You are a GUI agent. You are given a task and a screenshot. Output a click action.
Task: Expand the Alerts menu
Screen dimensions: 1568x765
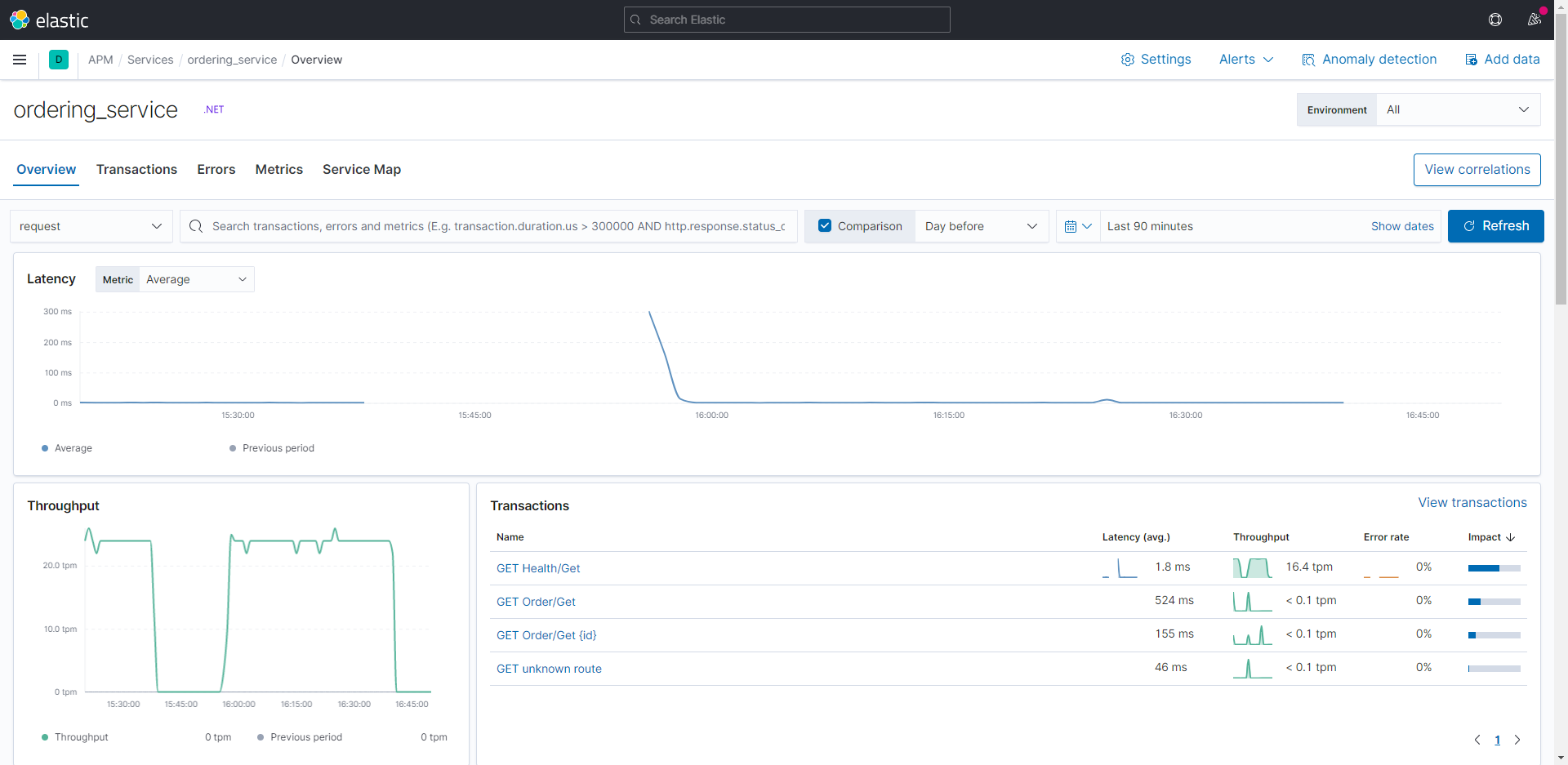1246,60
